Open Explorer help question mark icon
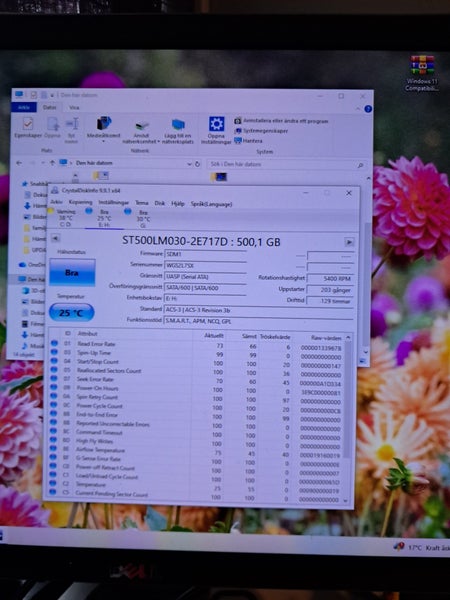The image size is (450, 600). (368, 109)
